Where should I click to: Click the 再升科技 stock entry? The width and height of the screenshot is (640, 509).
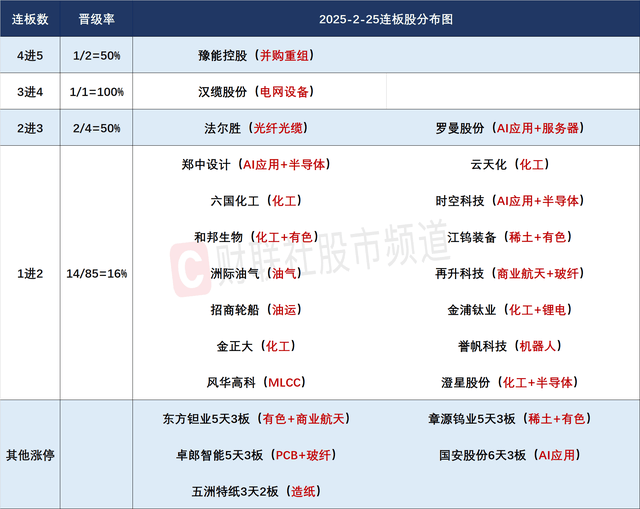pos(460,273)
